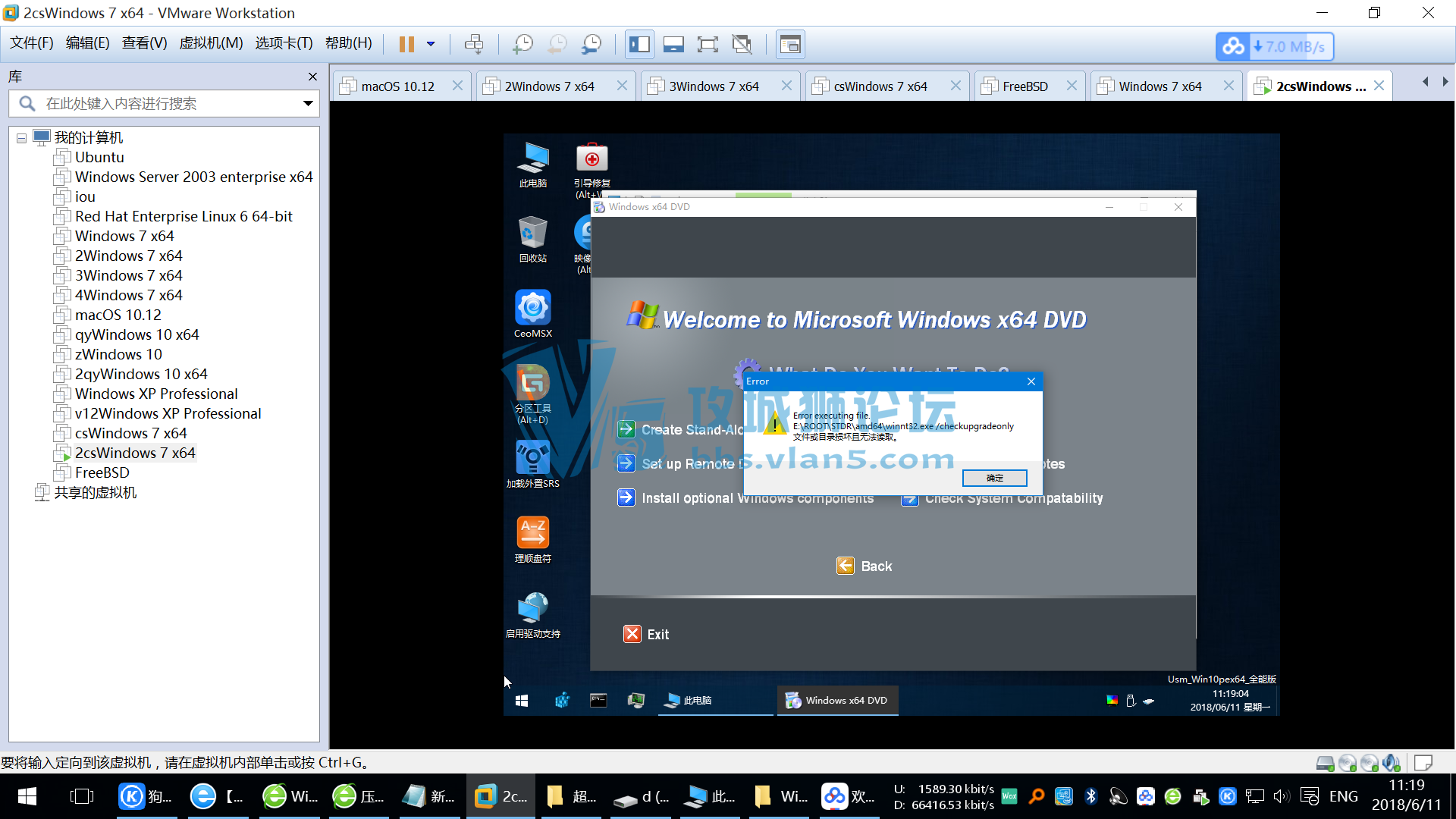The height and width of the screenshot is (819, 1456).
Task: Open the 帮助(H) menu
Action: (x=348, y=43)
